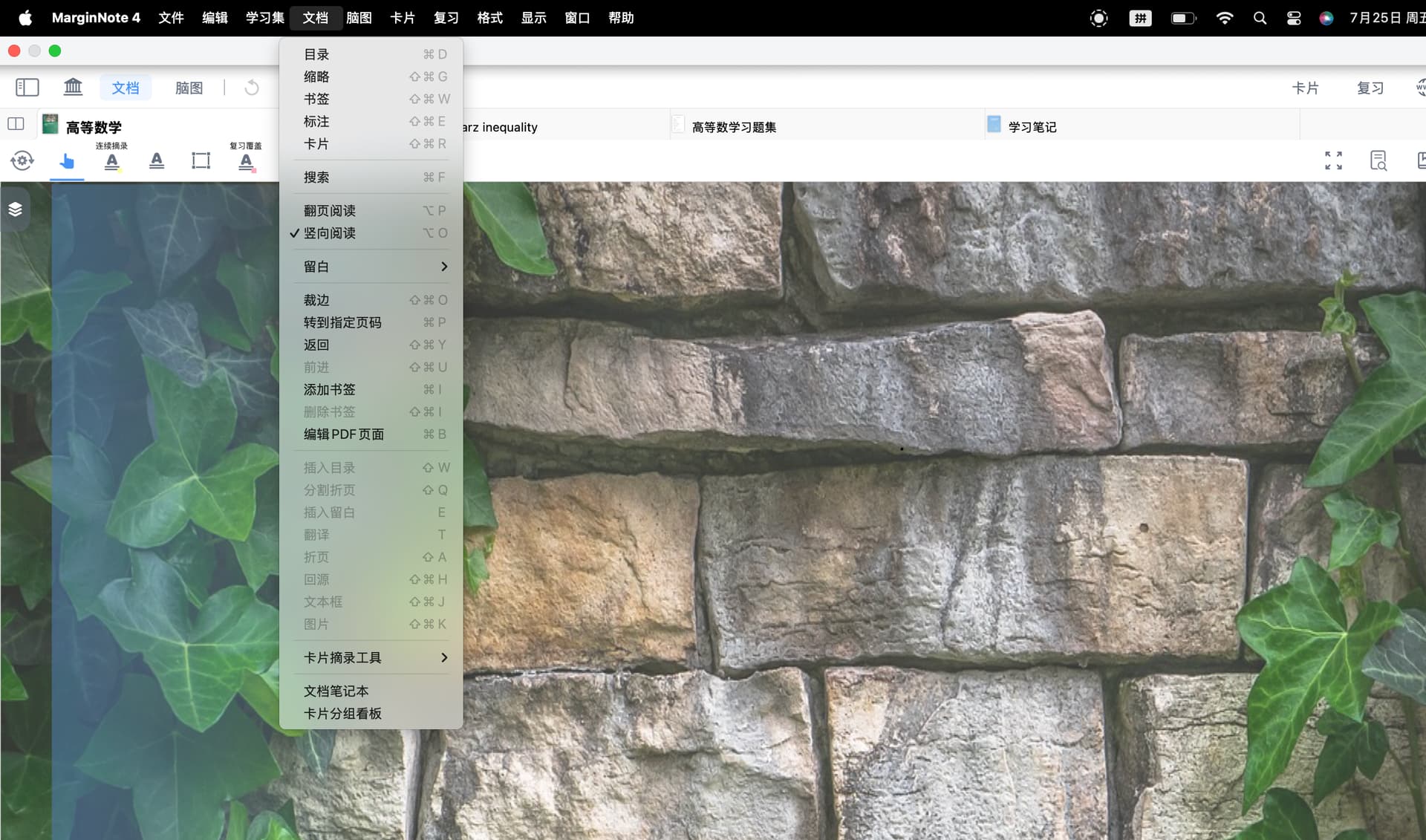Select the rectangle excerpt tool
1426x840 pixels.
[x=201, y=160]
